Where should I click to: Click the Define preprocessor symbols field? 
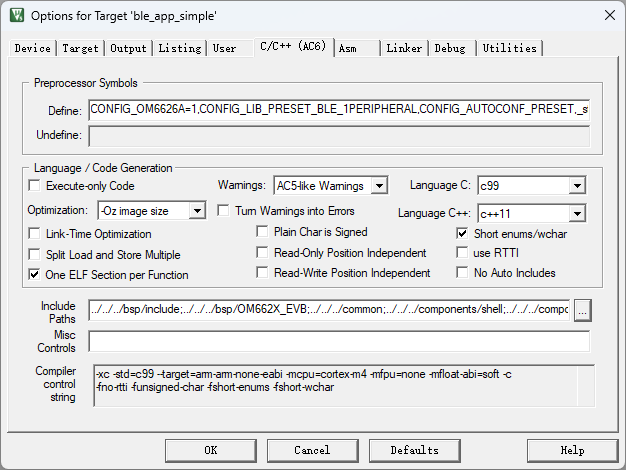click(x=339, y=110)
